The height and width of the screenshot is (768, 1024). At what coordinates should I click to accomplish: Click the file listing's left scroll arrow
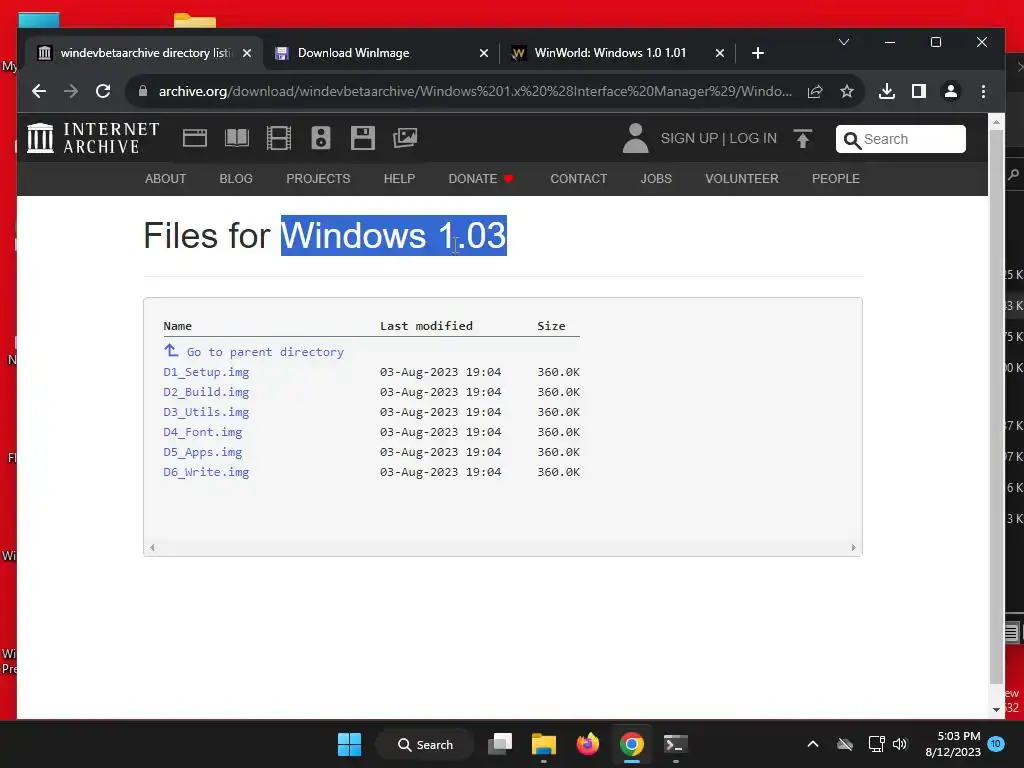152,548
